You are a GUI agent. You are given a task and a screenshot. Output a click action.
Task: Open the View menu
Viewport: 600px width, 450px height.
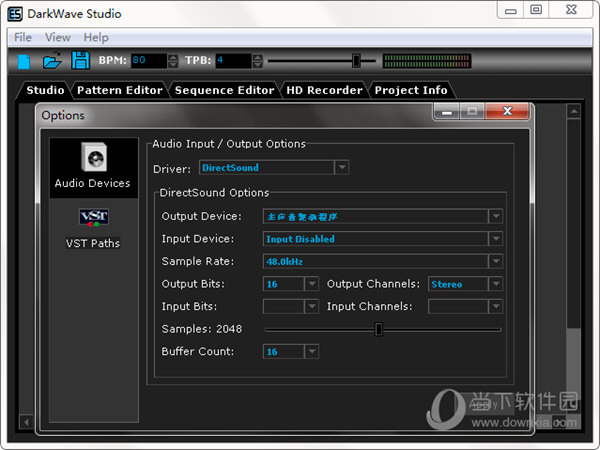click(58, 38)
